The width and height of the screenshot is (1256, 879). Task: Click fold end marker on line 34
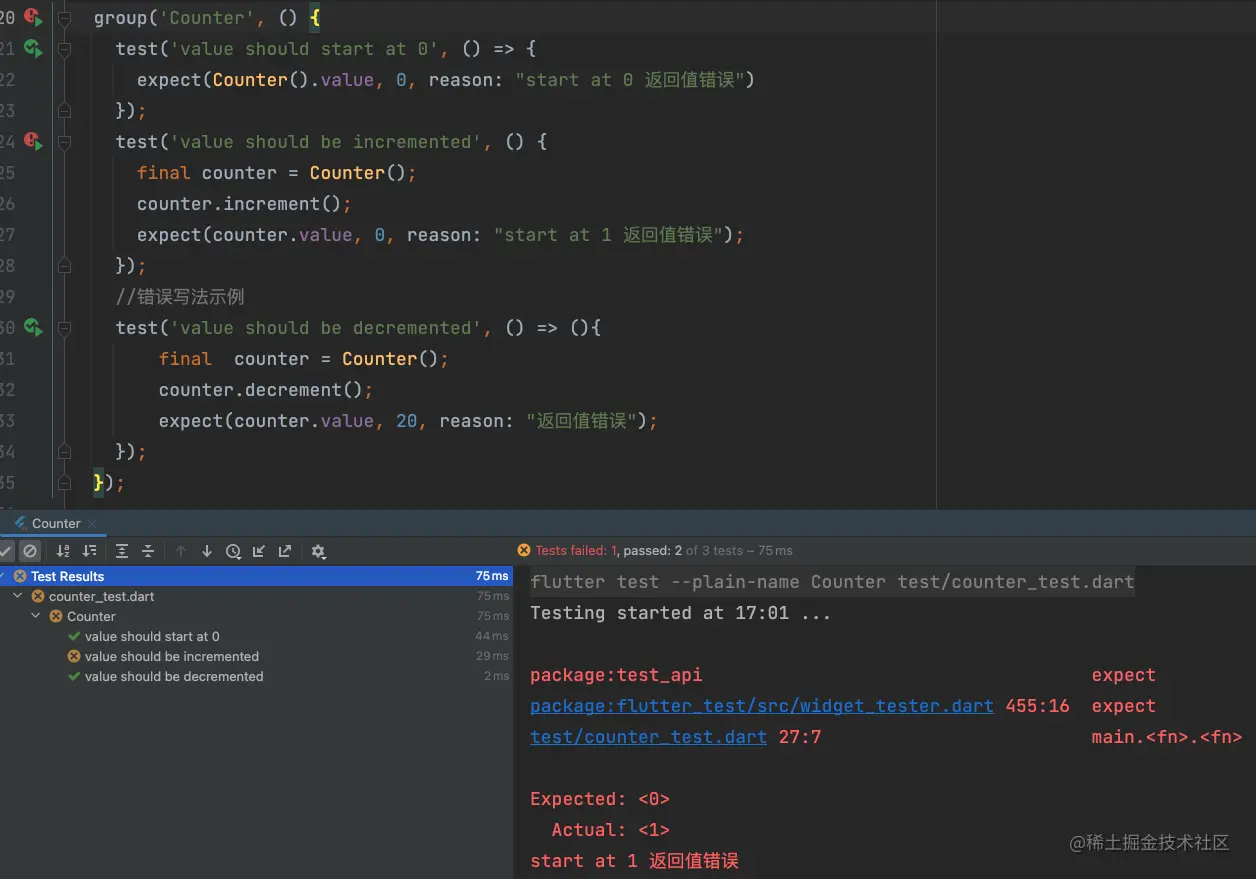[64, 452]
